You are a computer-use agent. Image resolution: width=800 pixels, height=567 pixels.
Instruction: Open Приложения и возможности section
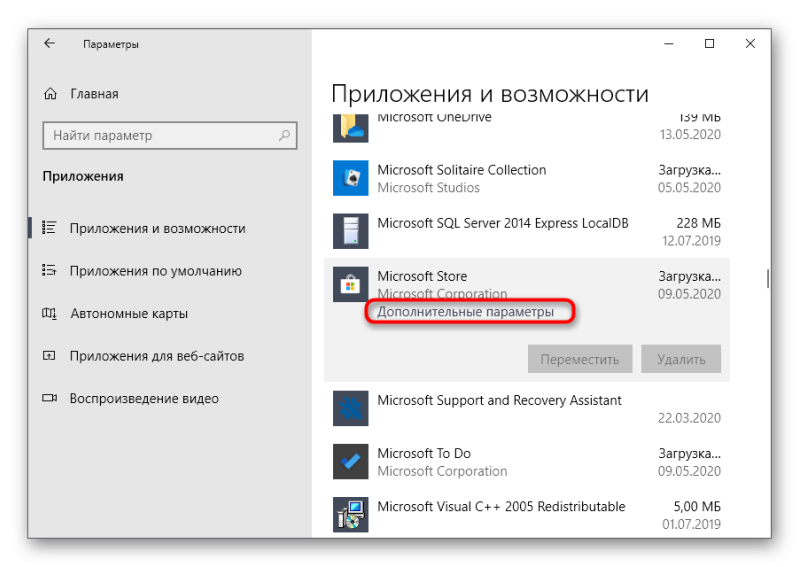pyautogui.click(x=157, y=228)
